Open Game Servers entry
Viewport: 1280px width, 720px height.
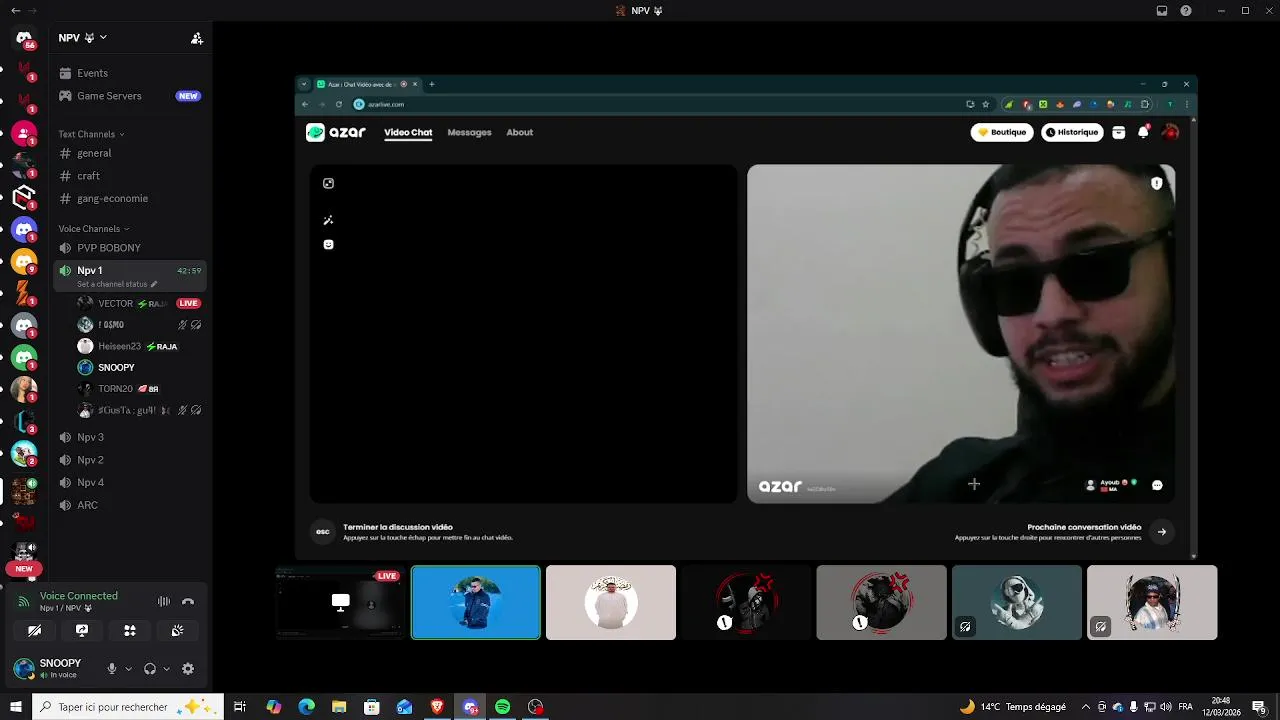click(130, 96)
